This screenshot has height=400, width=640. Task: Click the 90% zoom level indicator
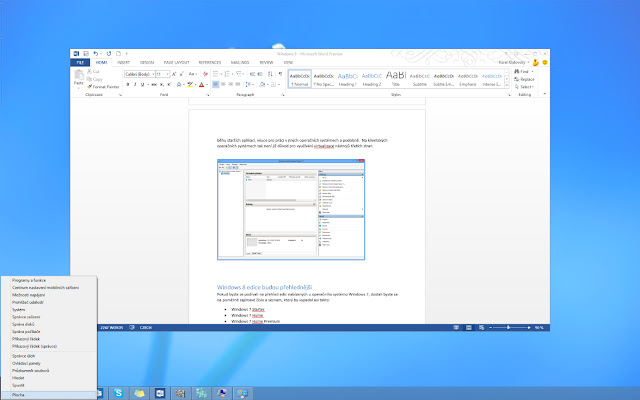pos(540,328)
